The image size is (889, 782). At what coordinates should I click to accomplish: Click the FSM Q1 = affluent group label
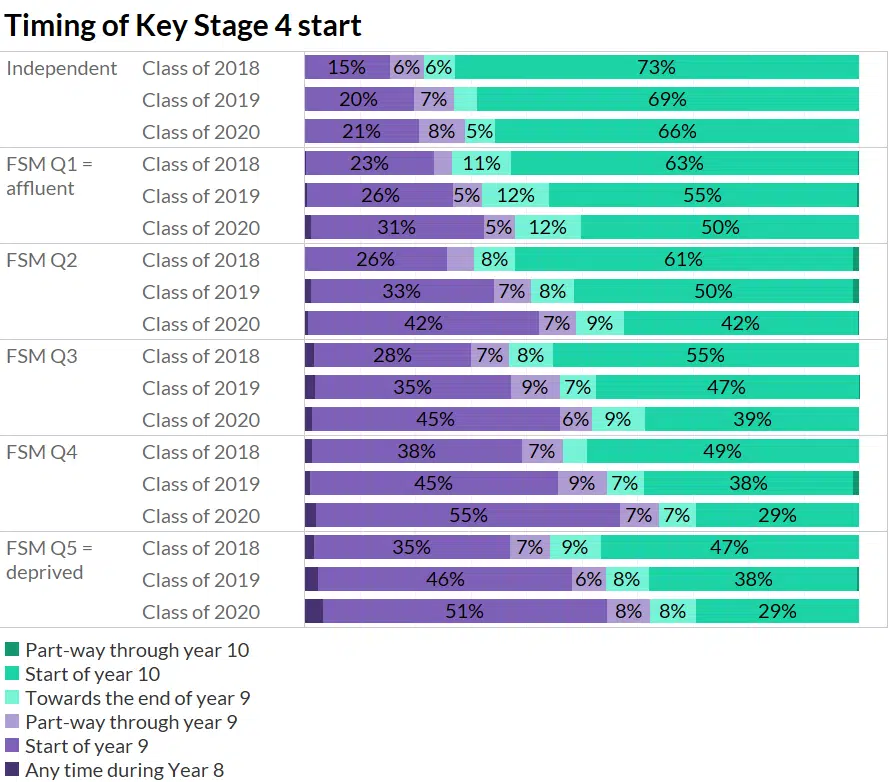[x=49, y=176]
